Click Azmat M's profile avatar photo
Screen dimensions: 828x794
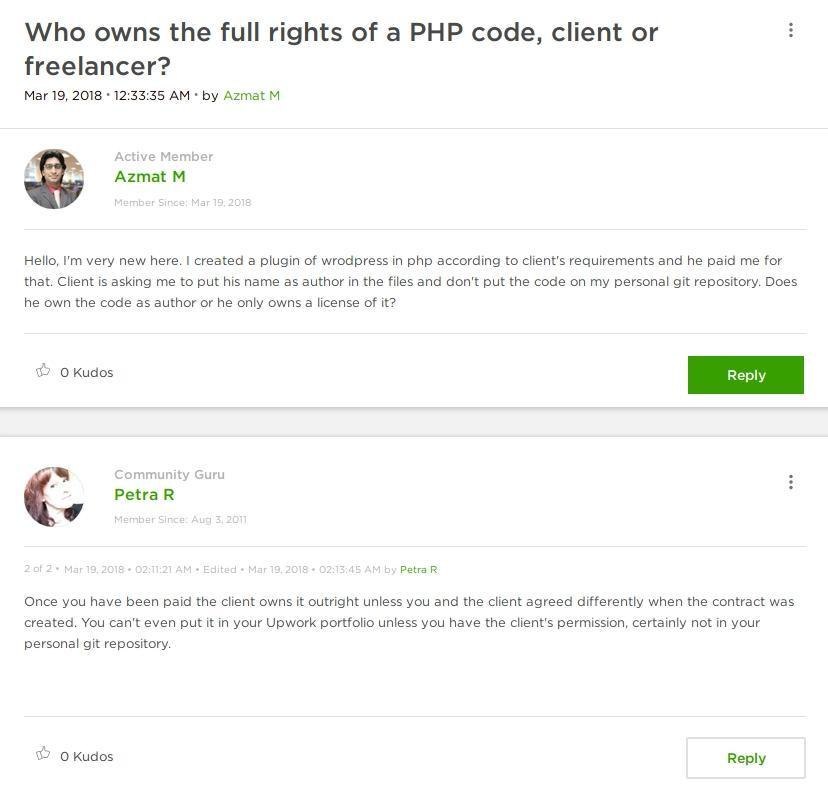(54, 179)
